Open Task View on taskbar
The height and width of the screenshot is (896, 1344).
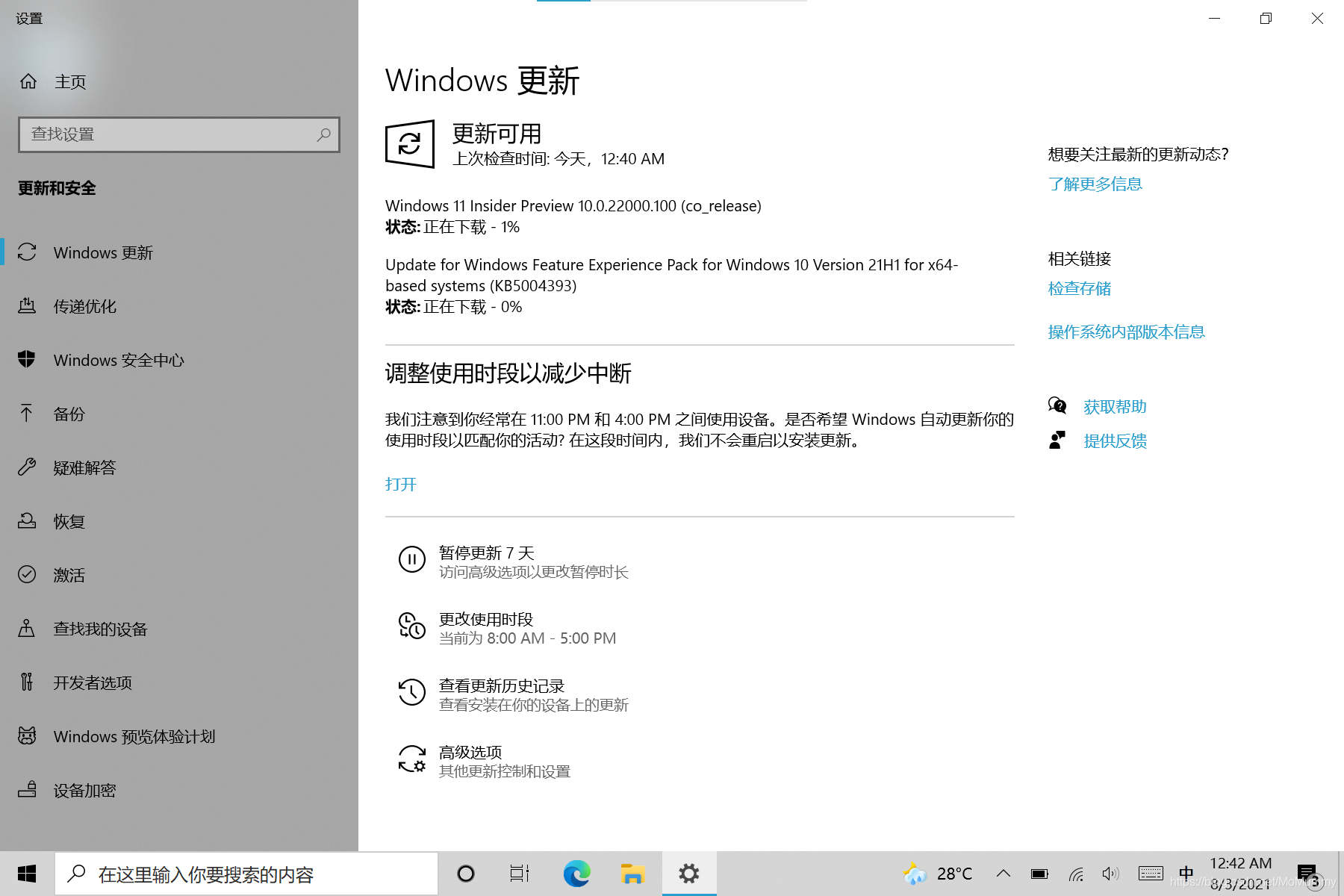point(520,874)
